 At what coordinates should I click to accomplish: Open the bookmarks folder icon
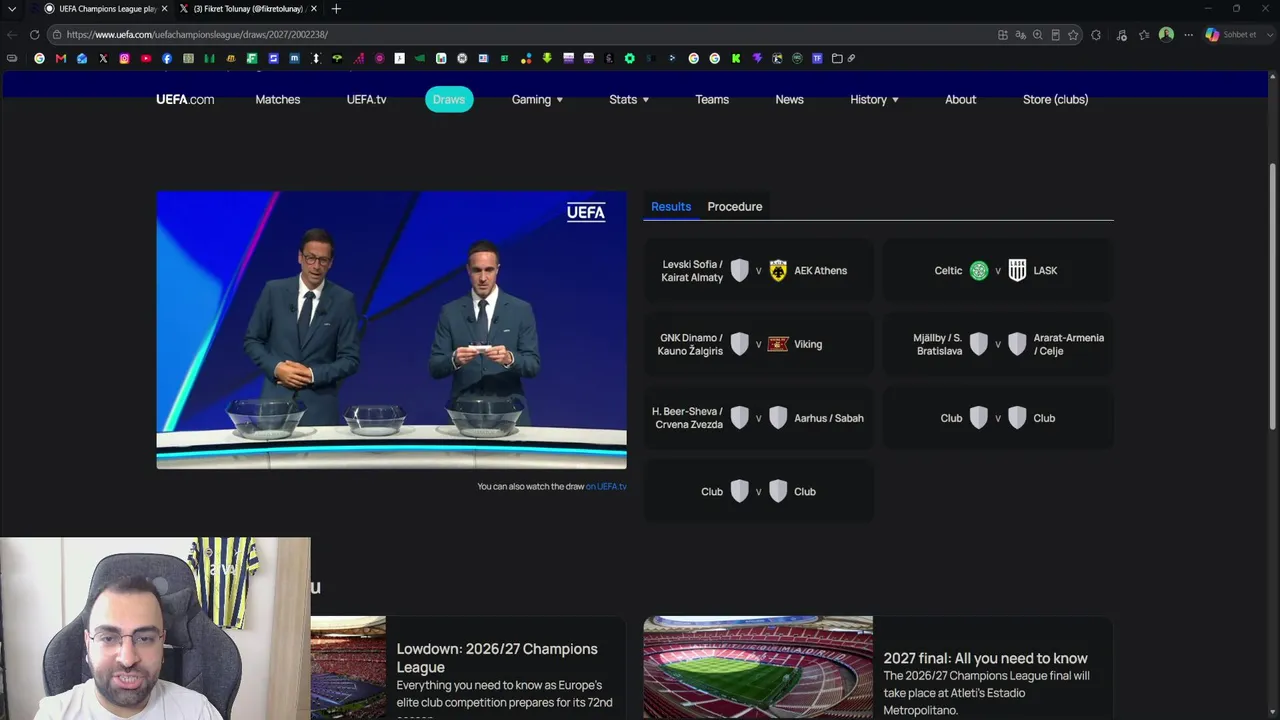pos(837,58)
